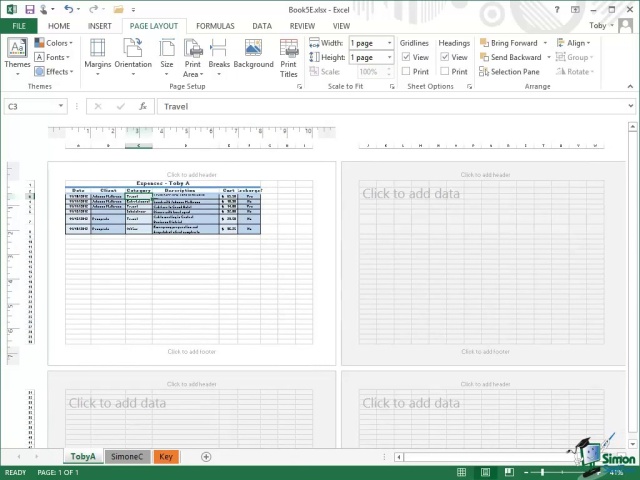
Task: Expand the Bring Forward dropdown arrow
Action: click(545, 43)
